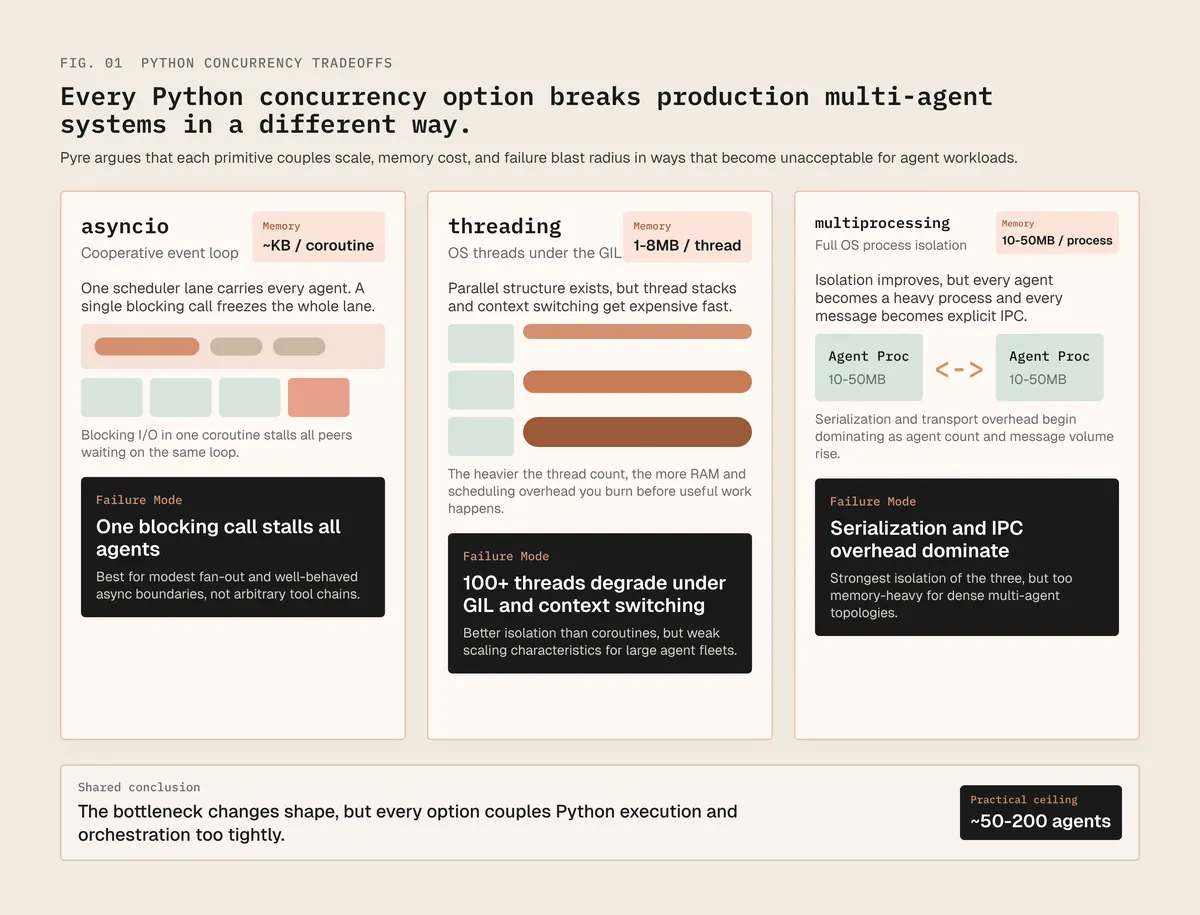Click the multiprocessing heading

[x=880, y=222]
